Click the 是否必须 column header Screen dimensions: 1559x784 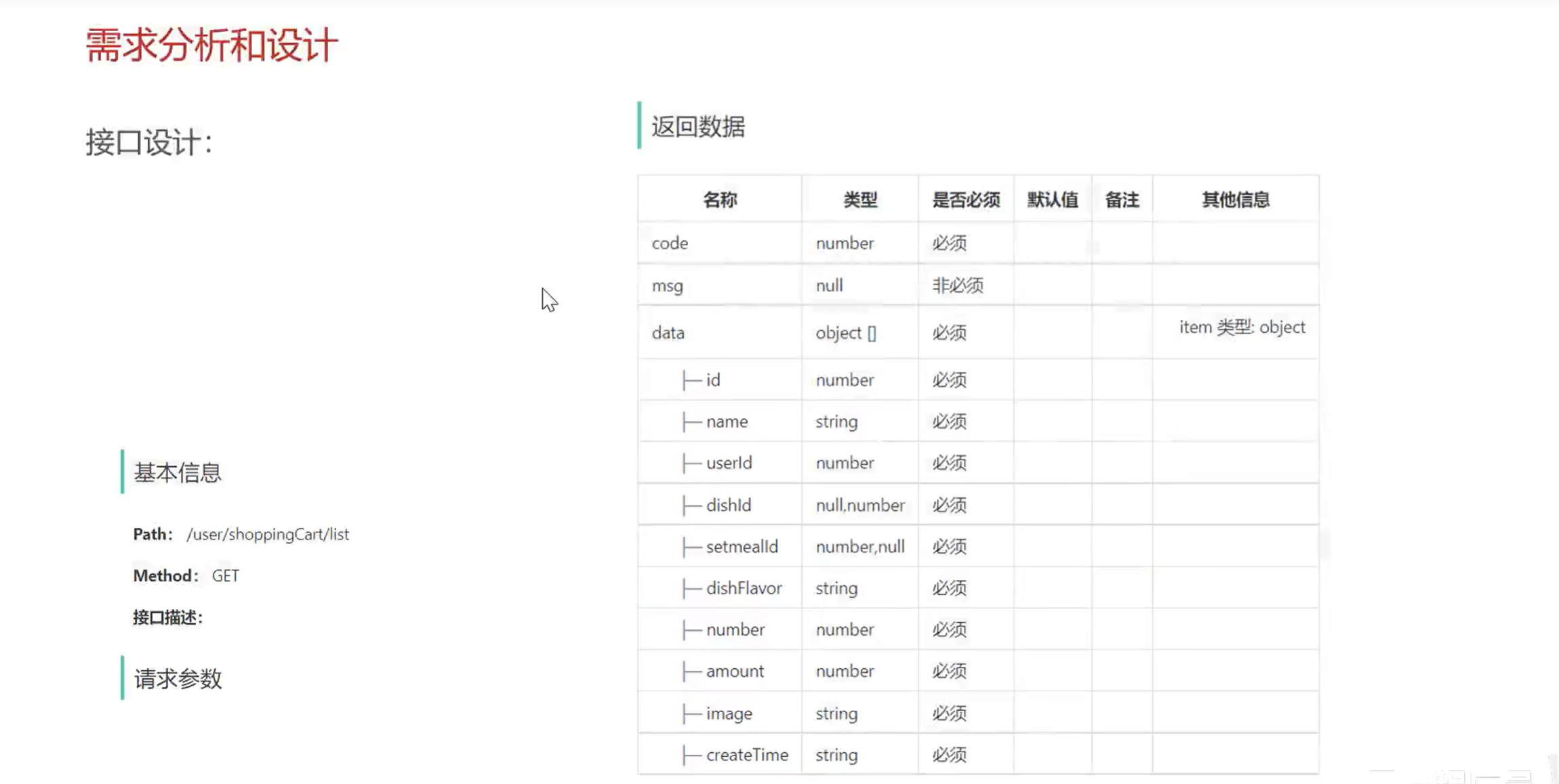966,200
